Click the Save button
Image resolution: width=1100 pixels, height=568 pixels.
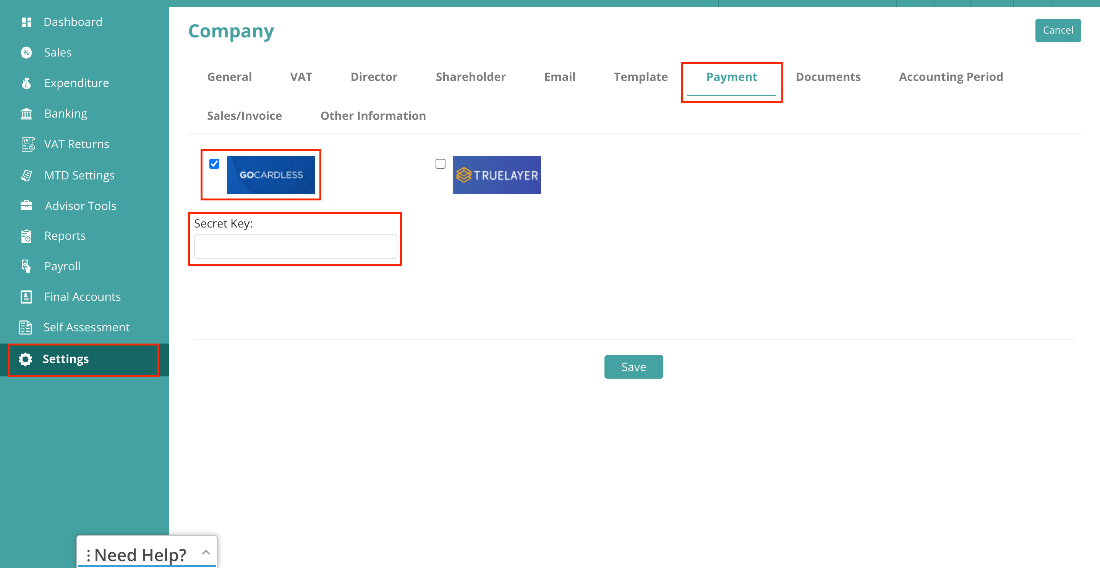click(x=633, y=367)
